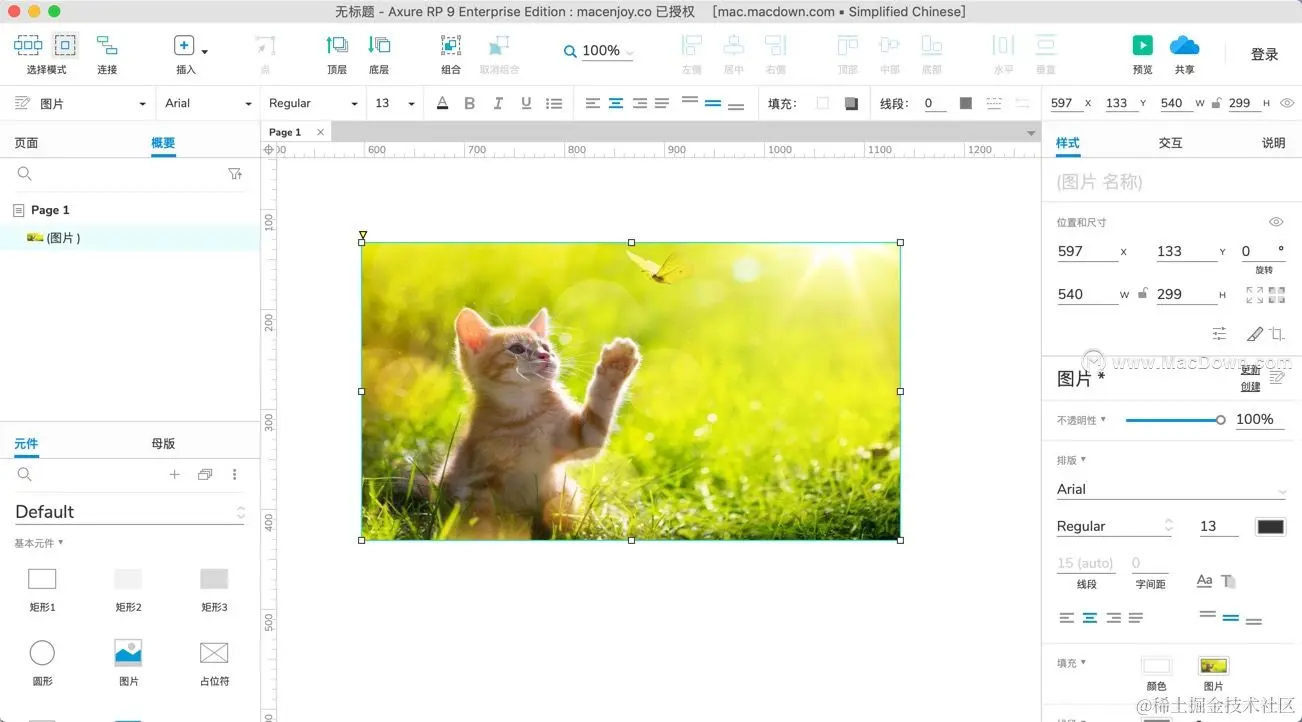Select the contained selection mode icon
The image size is (1302, 722).
pos(65,45)
